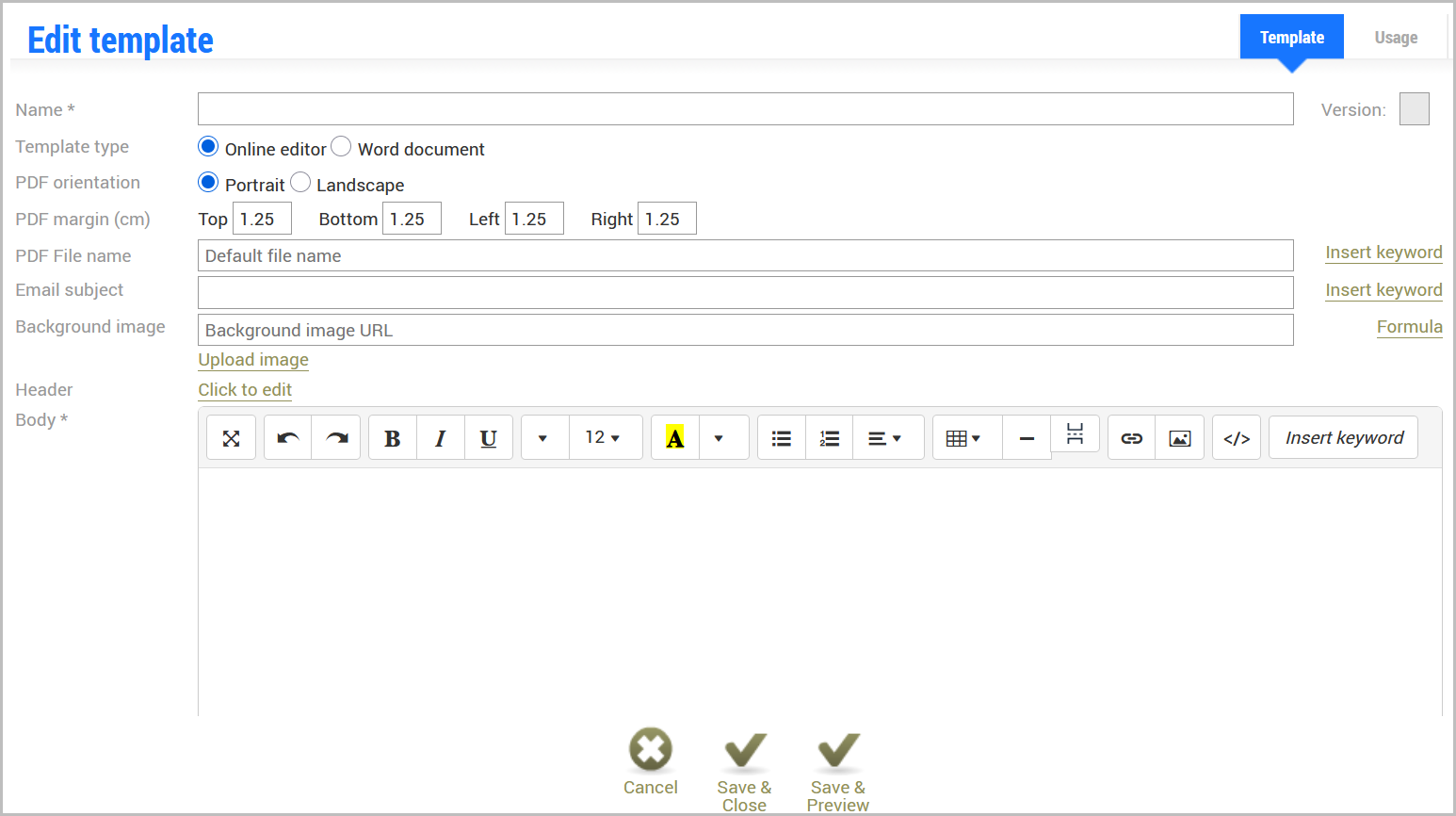Choose Portrait PDF orientation

(x=208, y=182)
